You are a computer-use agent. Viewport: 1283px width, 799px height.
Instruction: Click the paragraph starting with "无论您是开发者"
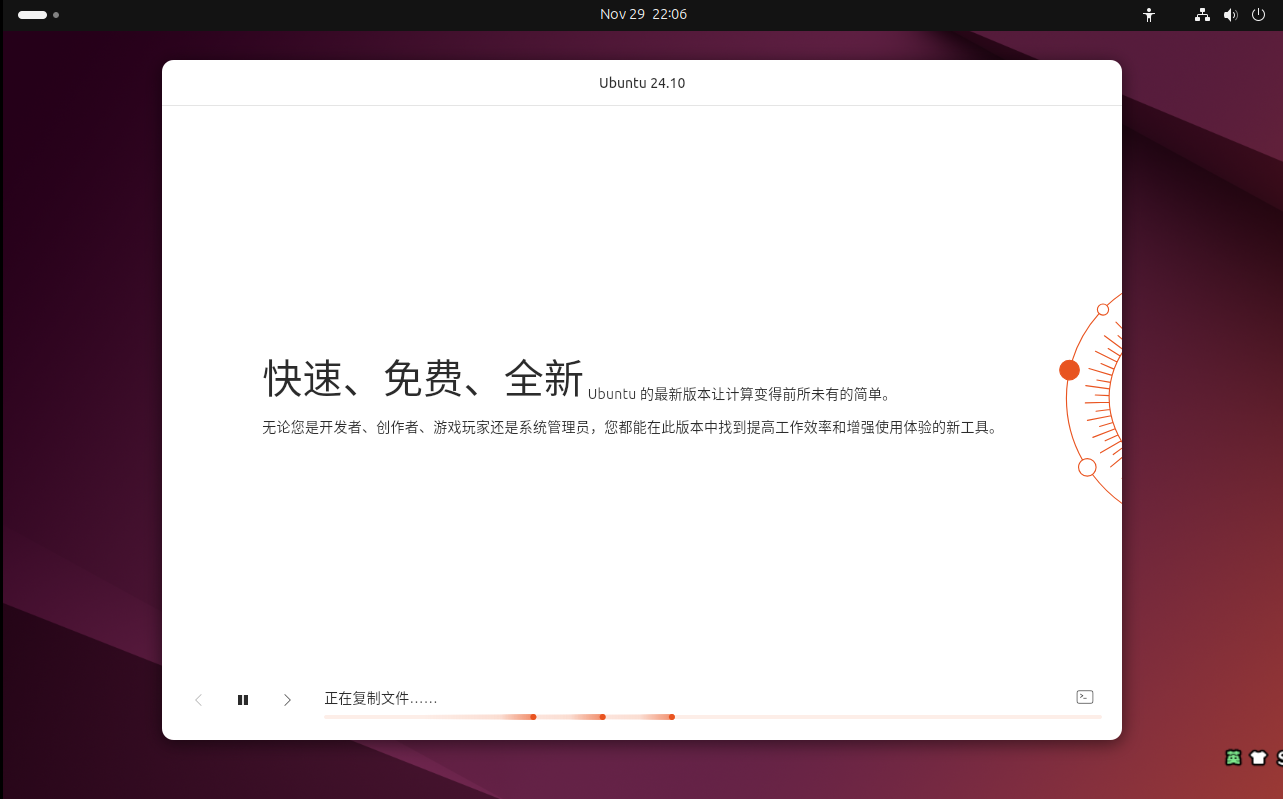coord(630,428)
